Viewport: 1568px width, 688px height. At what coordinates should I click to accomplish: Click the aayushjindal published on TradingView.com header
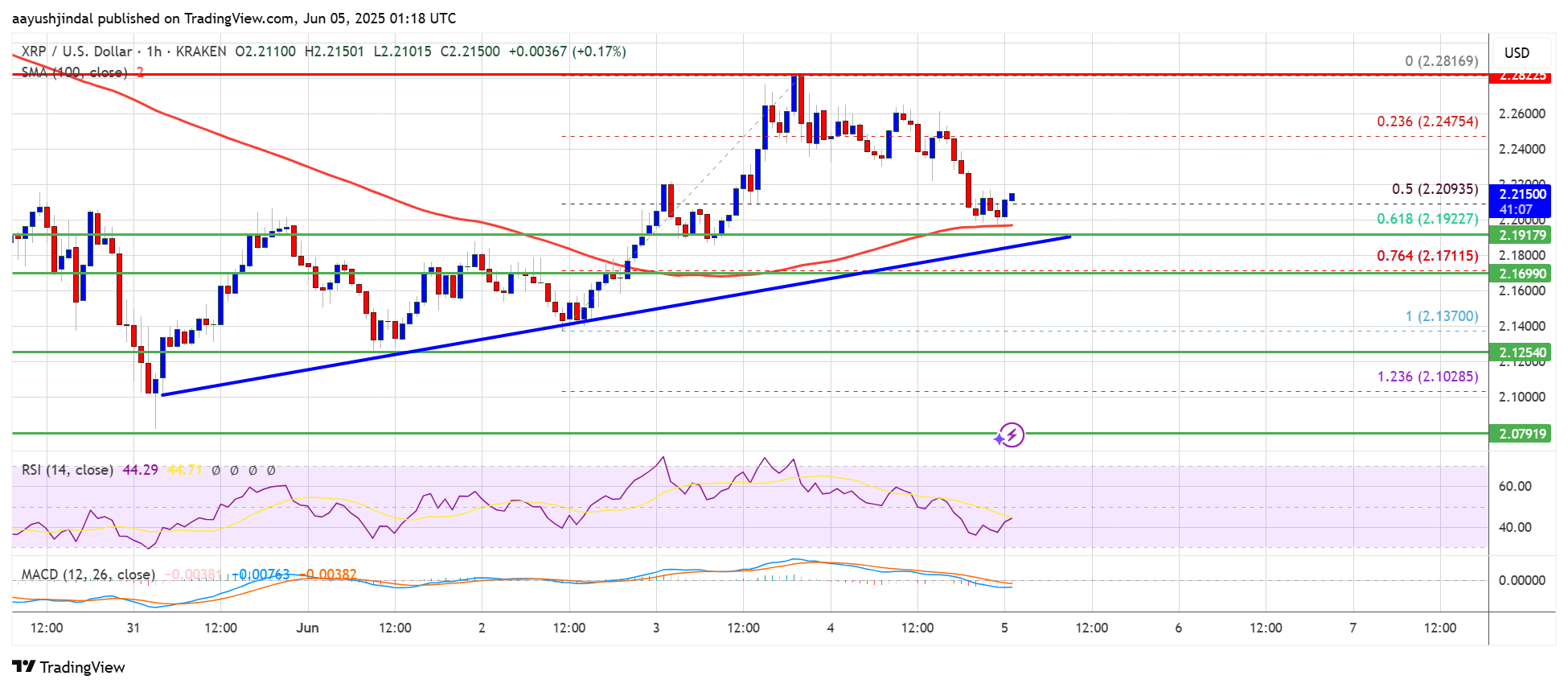pos(234,18)
